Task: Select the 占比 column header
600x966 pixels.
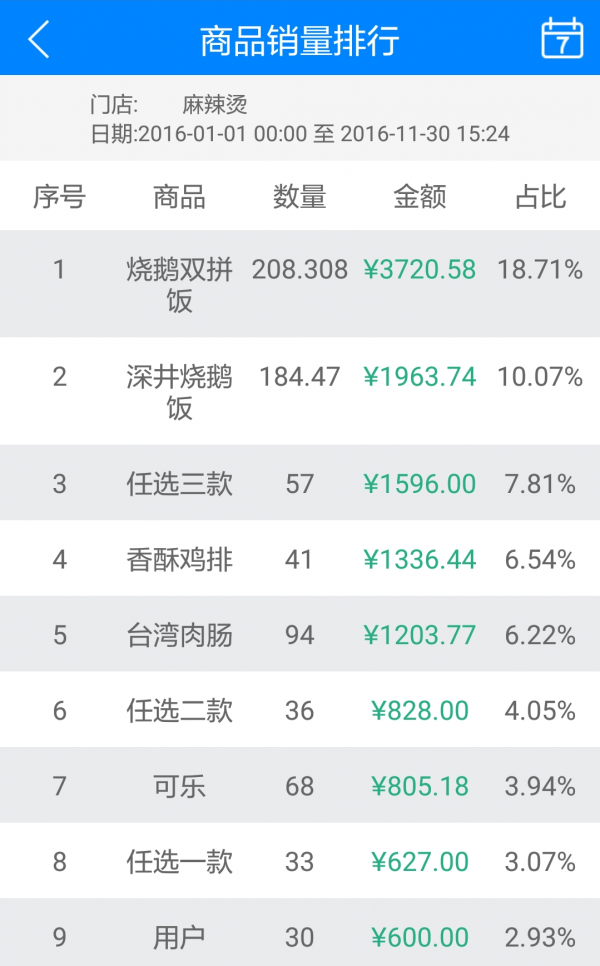Action: pos(540,197)
